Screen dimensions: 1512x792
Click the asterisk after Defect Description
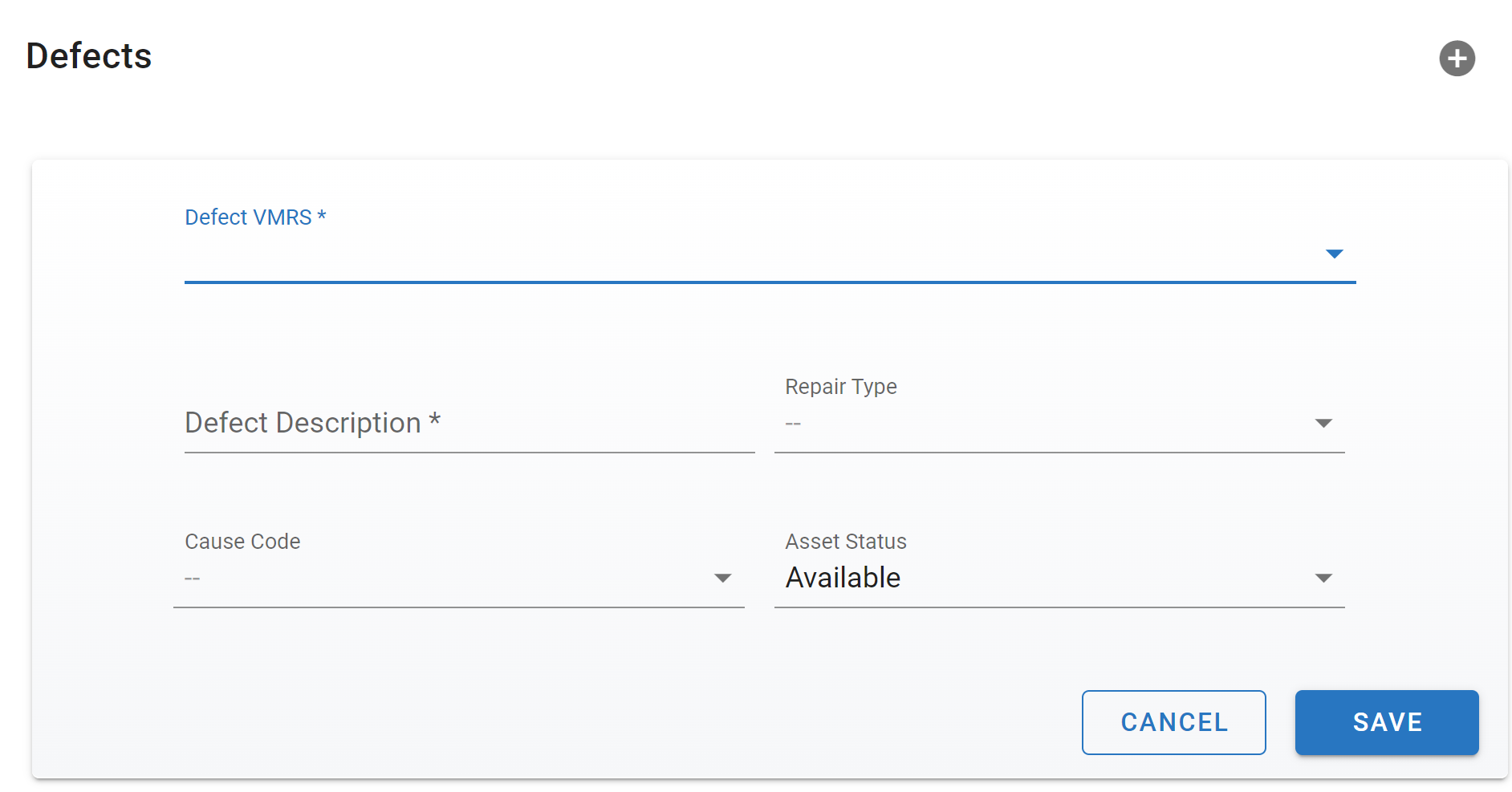tap(434, 420)
